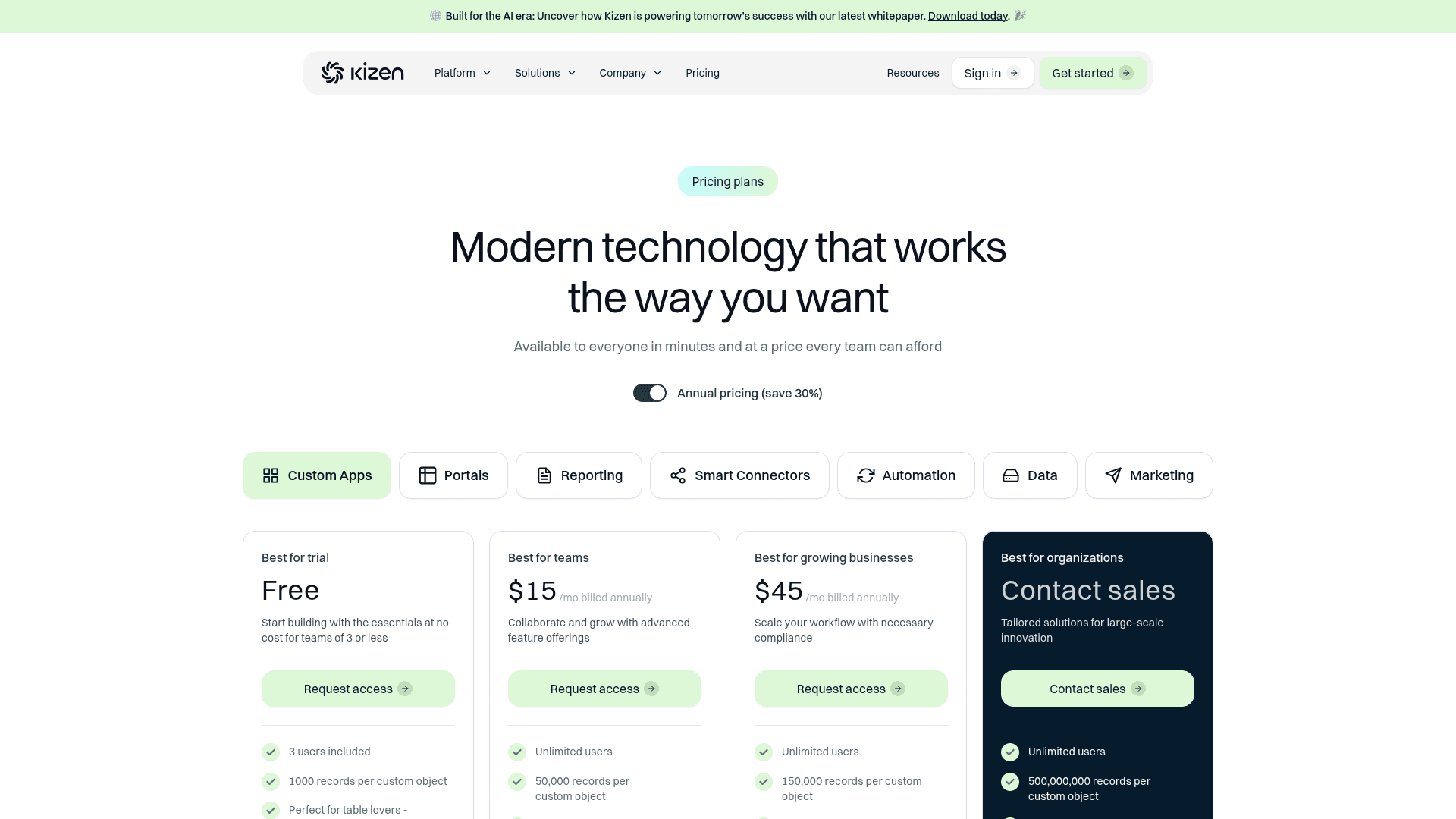1456x819 pixels.
Task: Click the Get started button
Action: click(x=1093, y=72)
